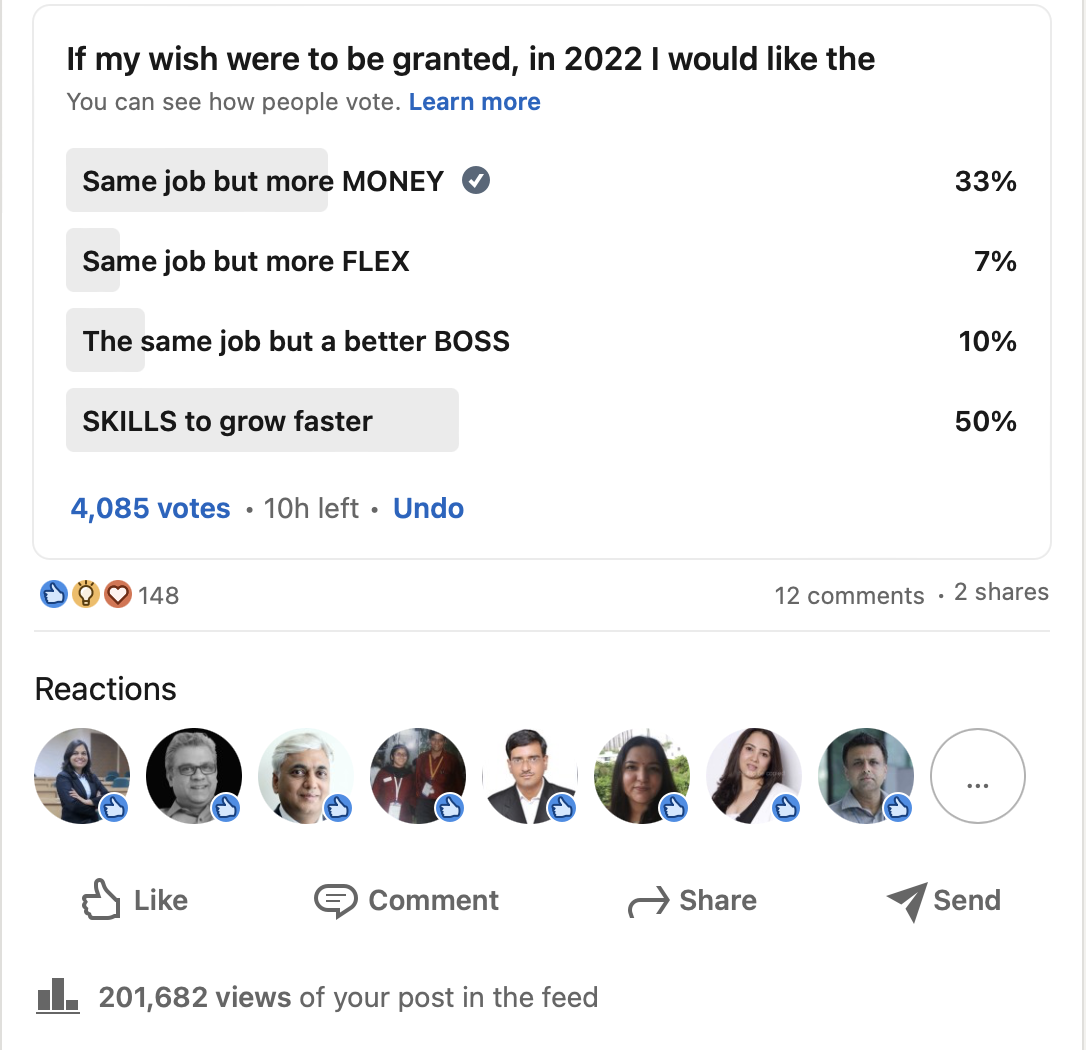Open the bar chart views analytics icon
The width and height of the screenshot is (1086, 1050).
57,996
